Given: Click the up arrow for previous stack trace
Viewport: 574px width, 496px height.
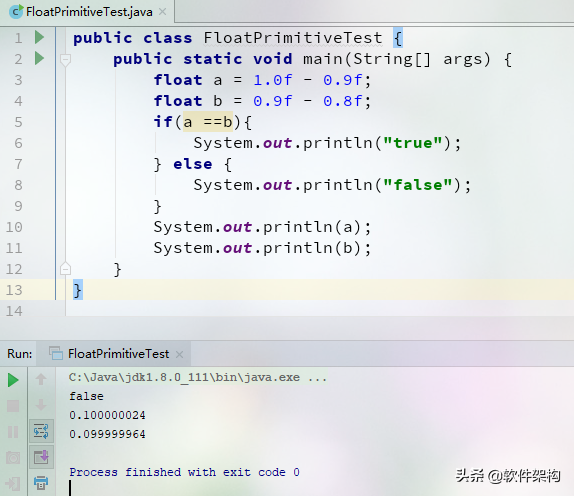Looking at the screenshot, I should (41, 379).
